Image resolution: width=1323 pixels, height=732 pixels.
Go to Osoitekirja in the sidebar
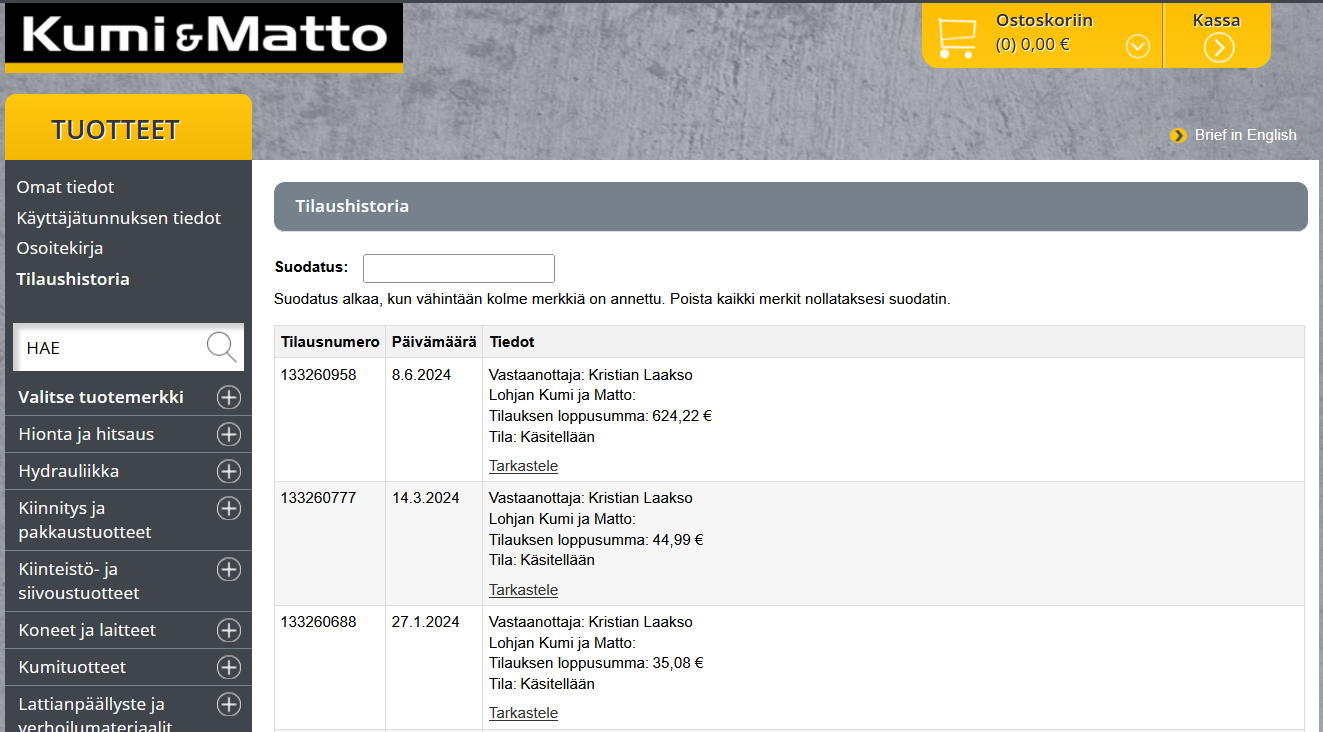pyautogui.click(x=60, y=248)
